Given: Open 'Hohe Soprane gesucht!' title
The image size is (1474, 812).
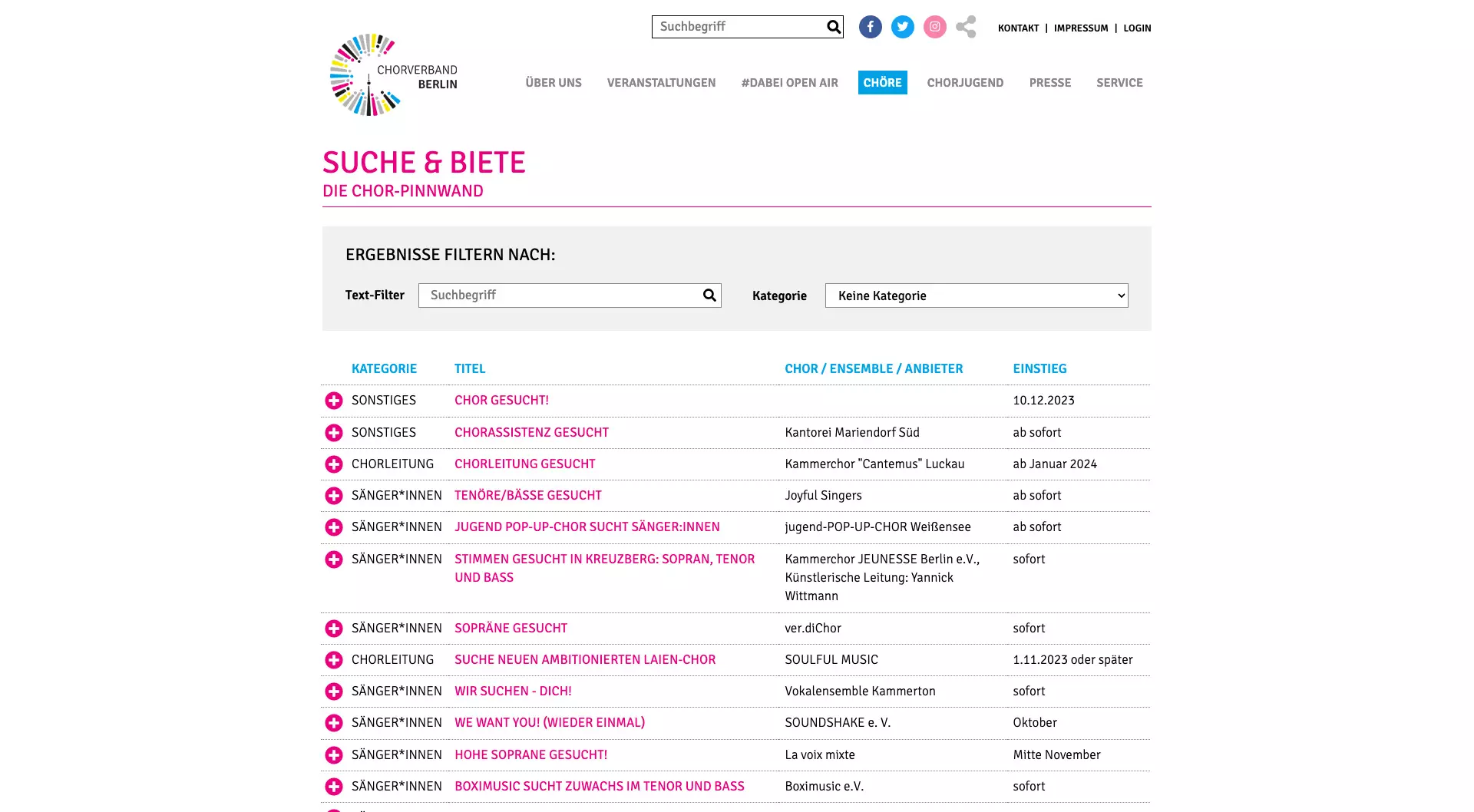Looking at the screenshot, I should coord(530,755).
